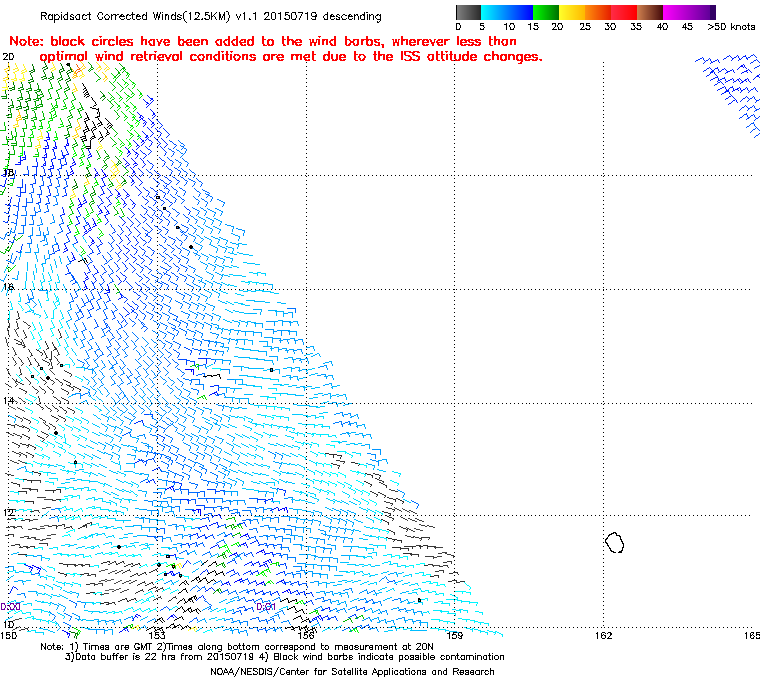Click the gray 0-5 knots legend swatch
The width and height of the screenshot is (760, 688).
[468, 12]
